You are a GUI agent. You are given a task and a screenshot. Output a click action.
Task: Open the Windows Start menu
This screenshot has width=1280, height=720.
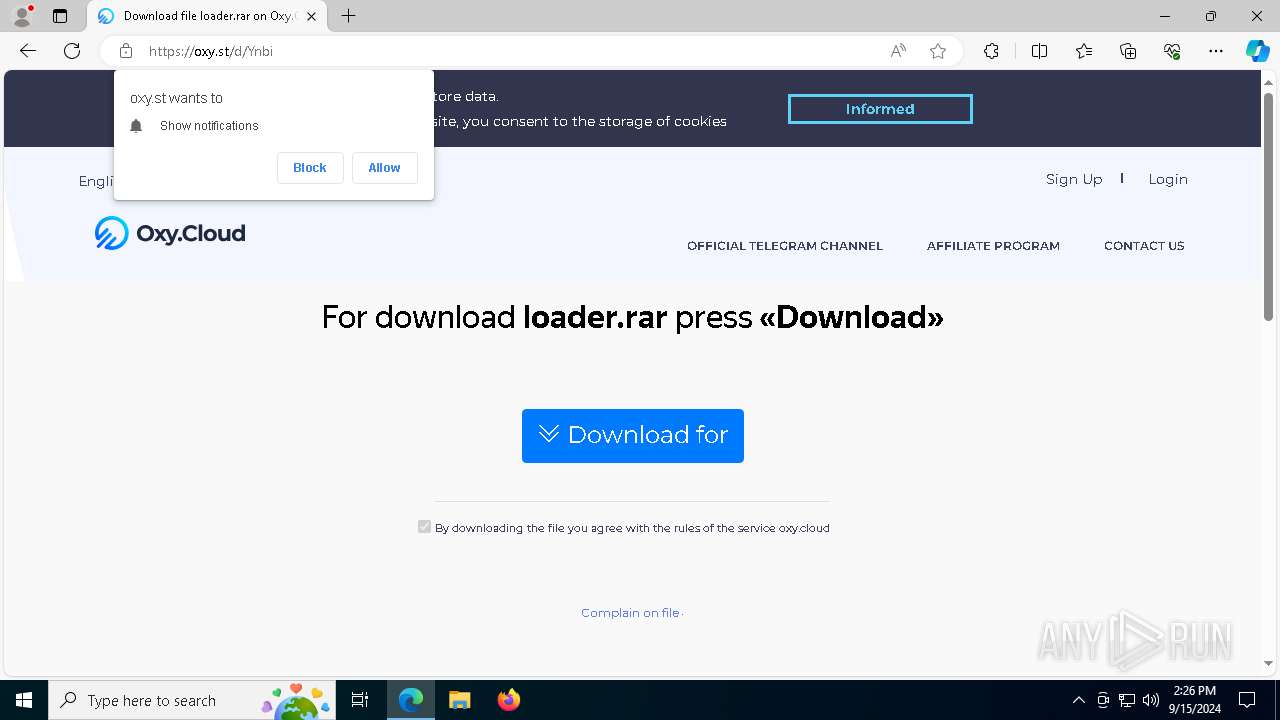tap(24, 700)
